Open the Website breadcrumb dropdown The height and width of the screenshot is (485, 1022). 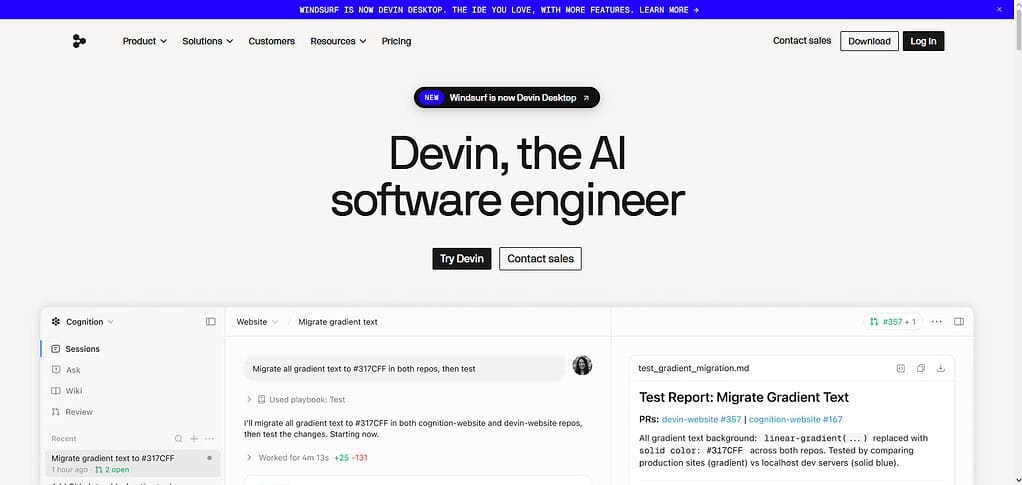point(257,321)
